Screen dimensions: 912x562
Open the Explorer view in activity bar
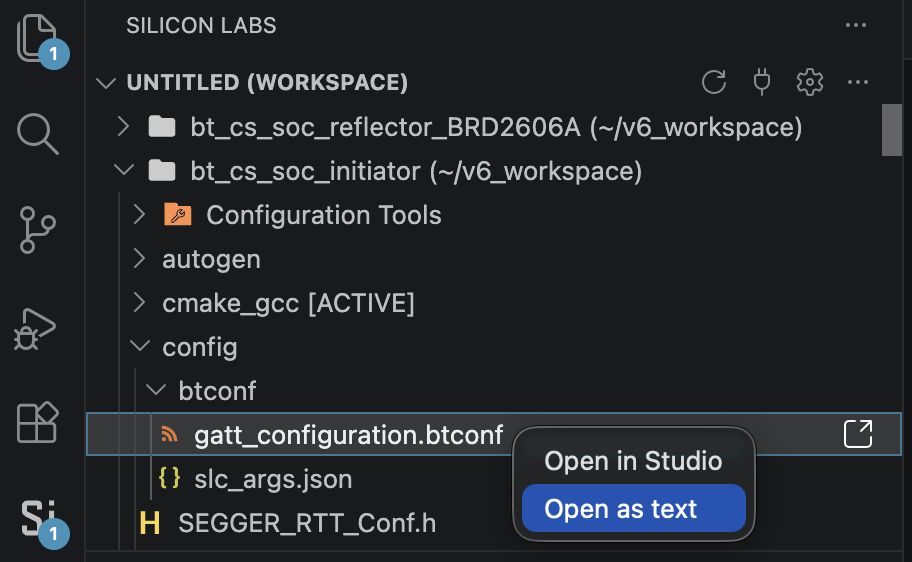37,38
